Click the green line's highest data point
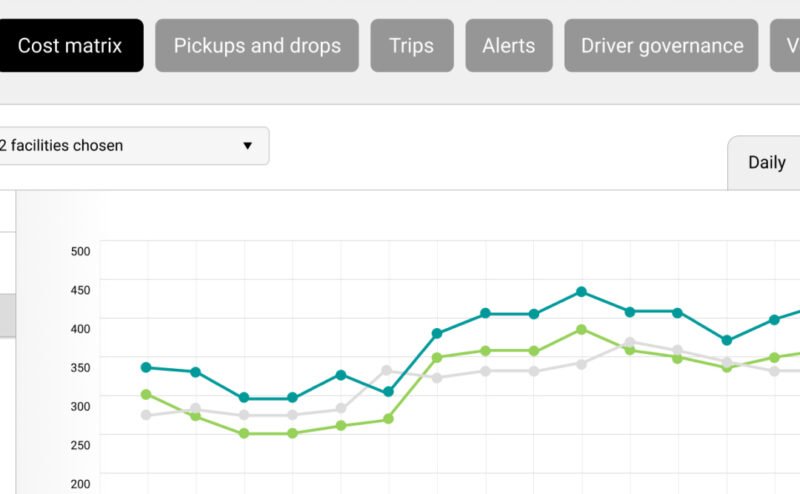This screenshot has width=800, height=494. 581,329
